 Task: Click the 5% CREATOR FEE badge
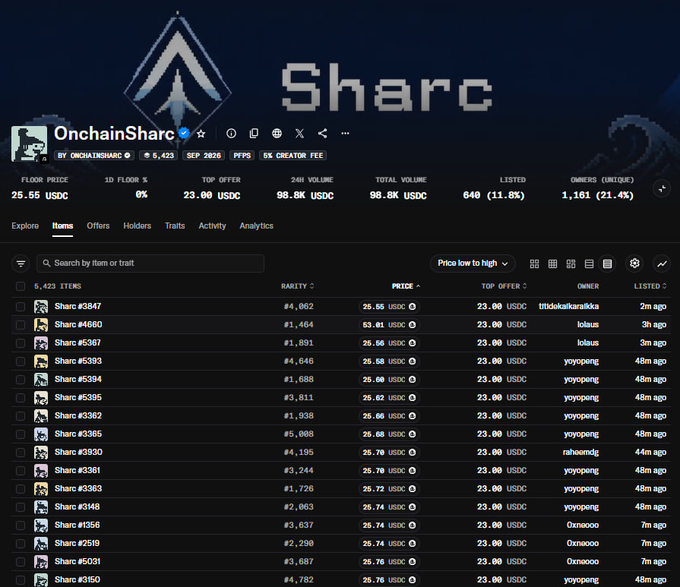pos(293,155)
